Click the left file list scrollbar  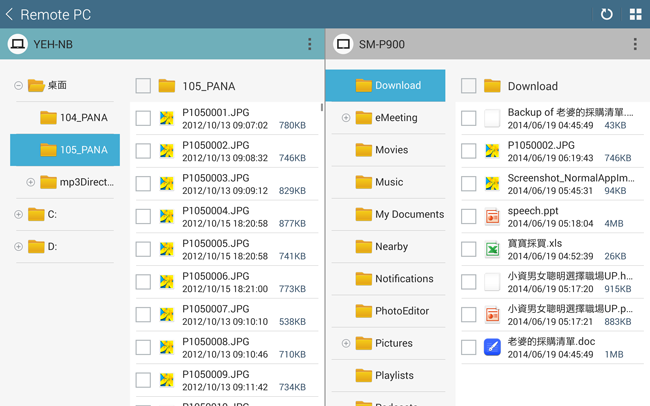(322, 108)
